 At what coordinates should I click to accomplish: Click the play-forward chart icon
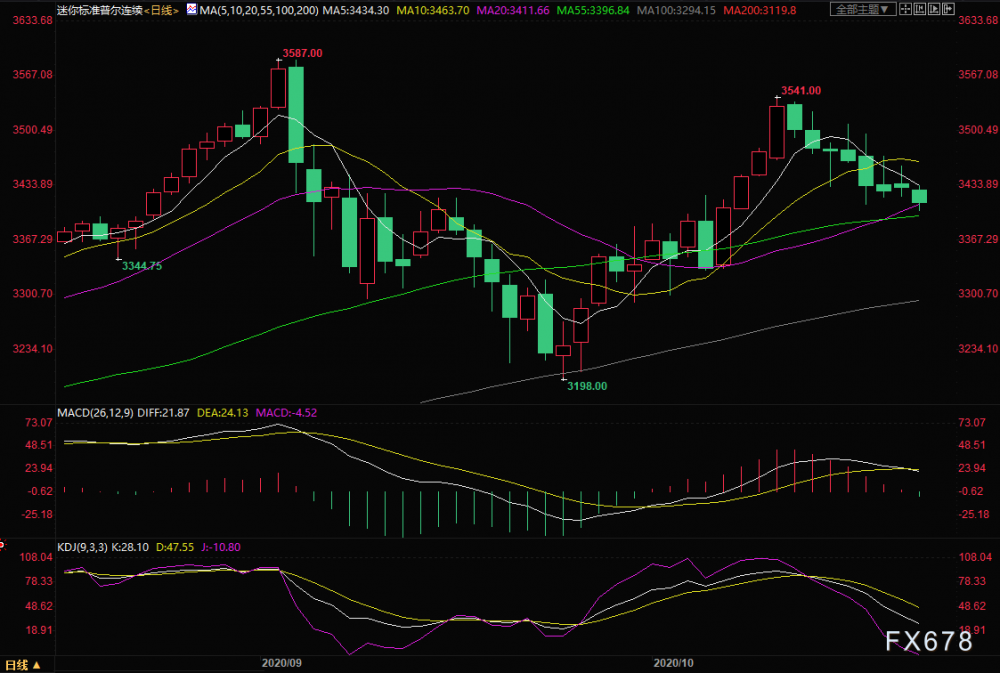(934, 10)
